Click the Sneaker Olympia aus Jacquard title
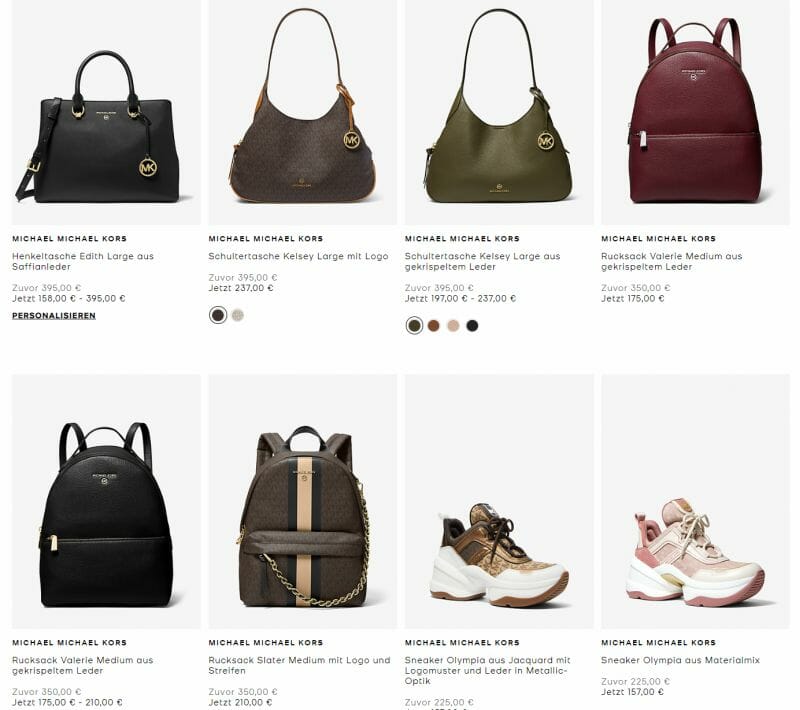This screenshot has width=800, height=710. point(488,670)
